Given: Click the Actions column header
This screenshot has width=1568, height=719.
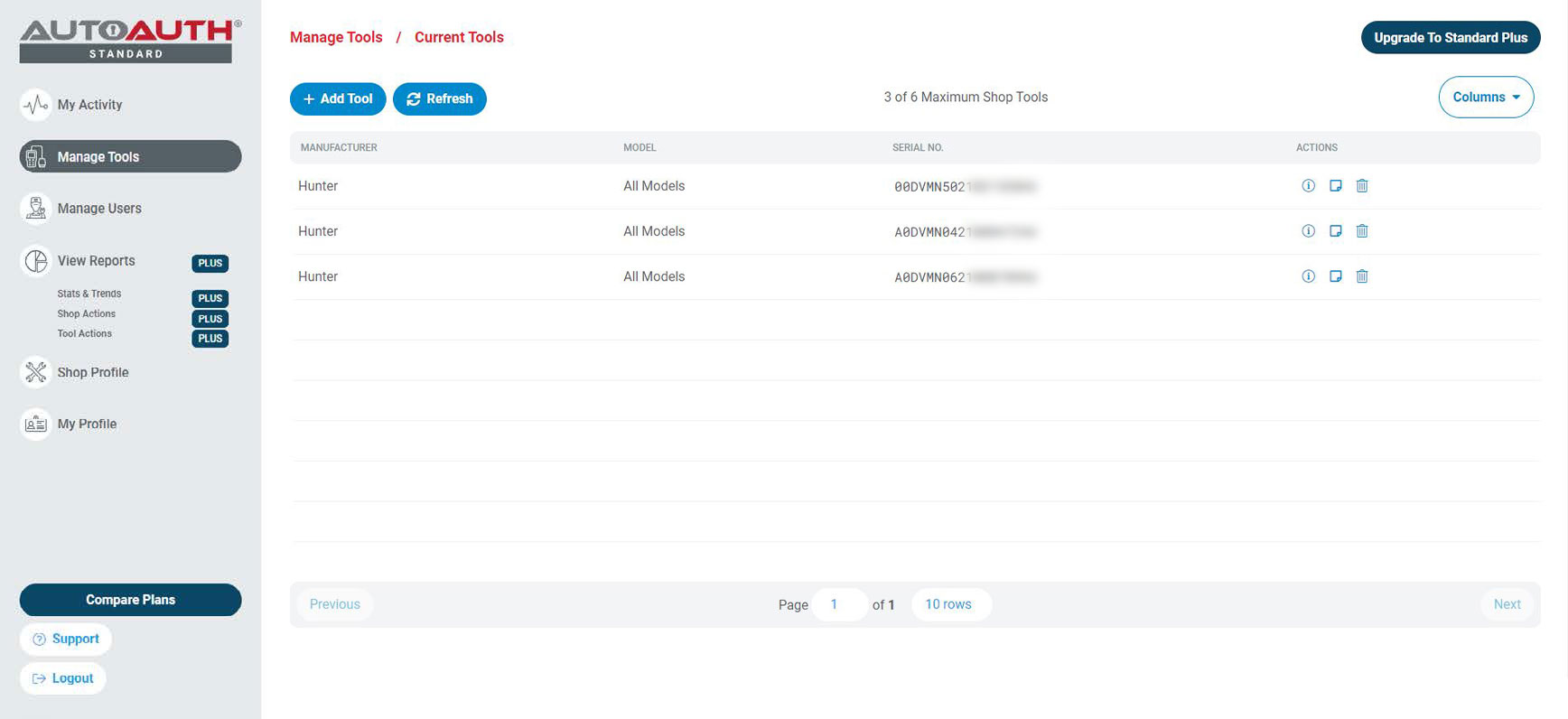Looking at the screenshot, I should tap(1317, 147).
